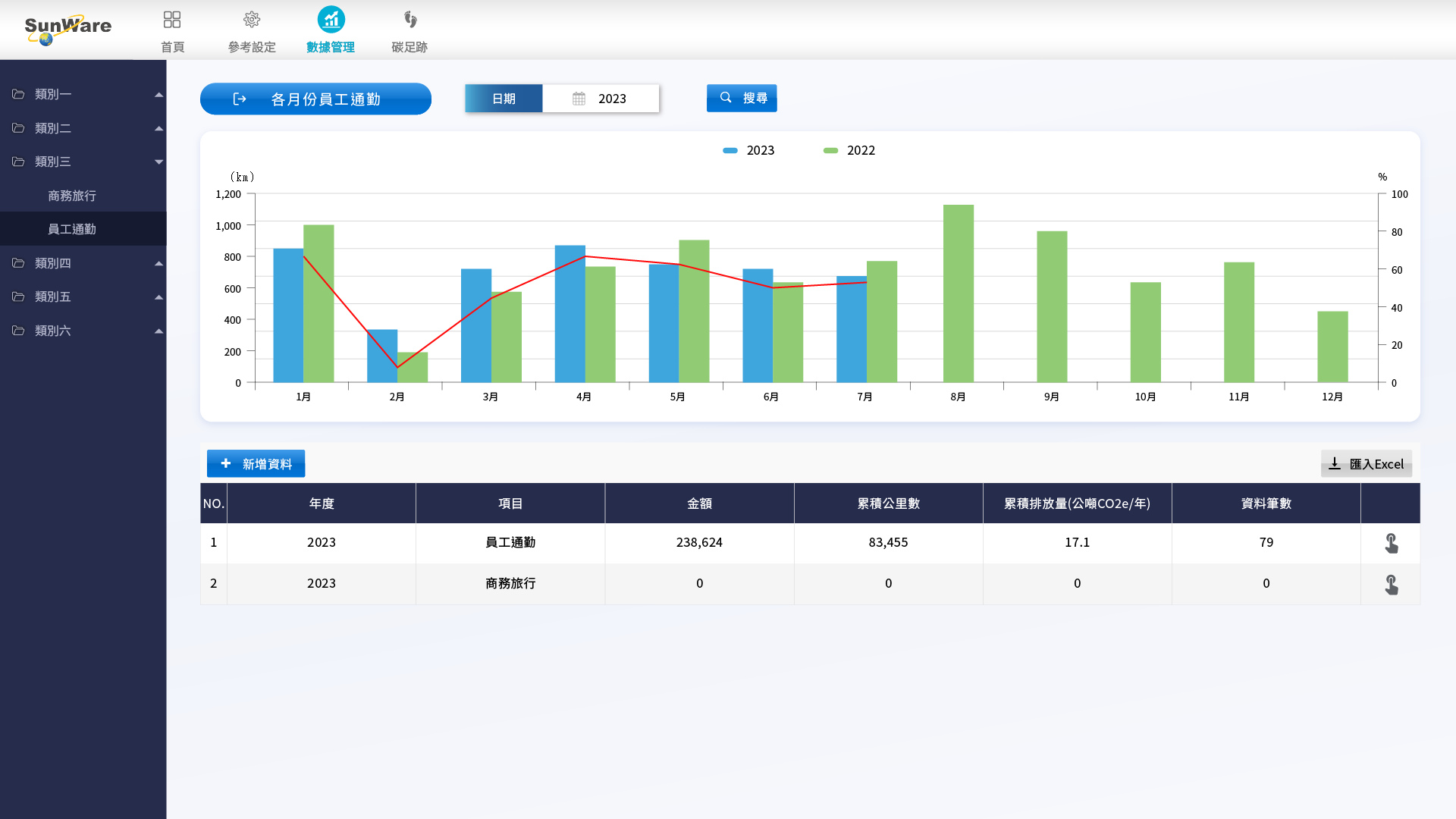
Task: Click 匯入Excel import button
Action: coord(1366,463)
